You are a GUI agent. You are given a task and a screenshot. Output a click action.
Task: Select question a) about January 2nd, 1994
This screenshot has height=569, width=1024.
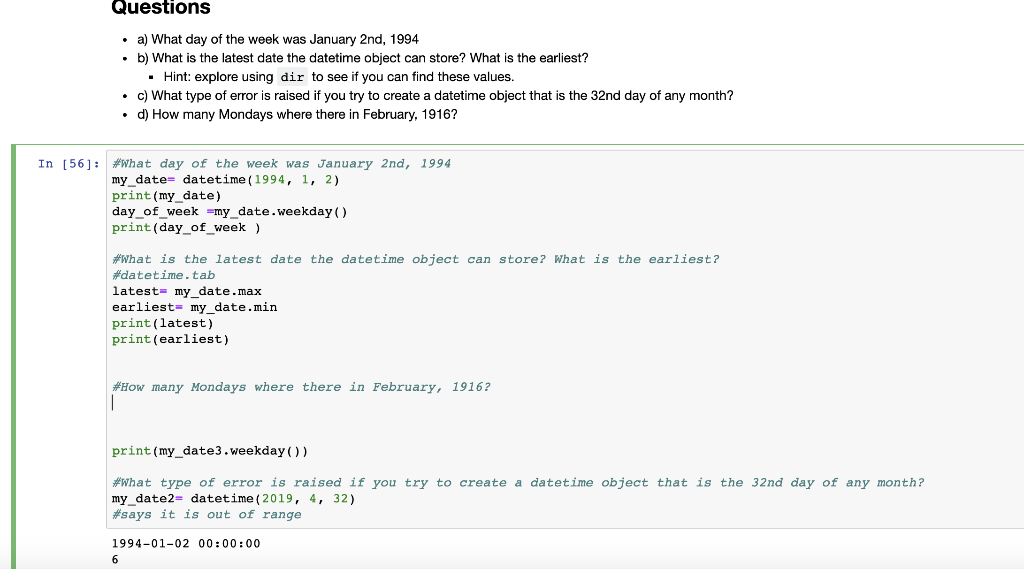(x=278, y=39)
